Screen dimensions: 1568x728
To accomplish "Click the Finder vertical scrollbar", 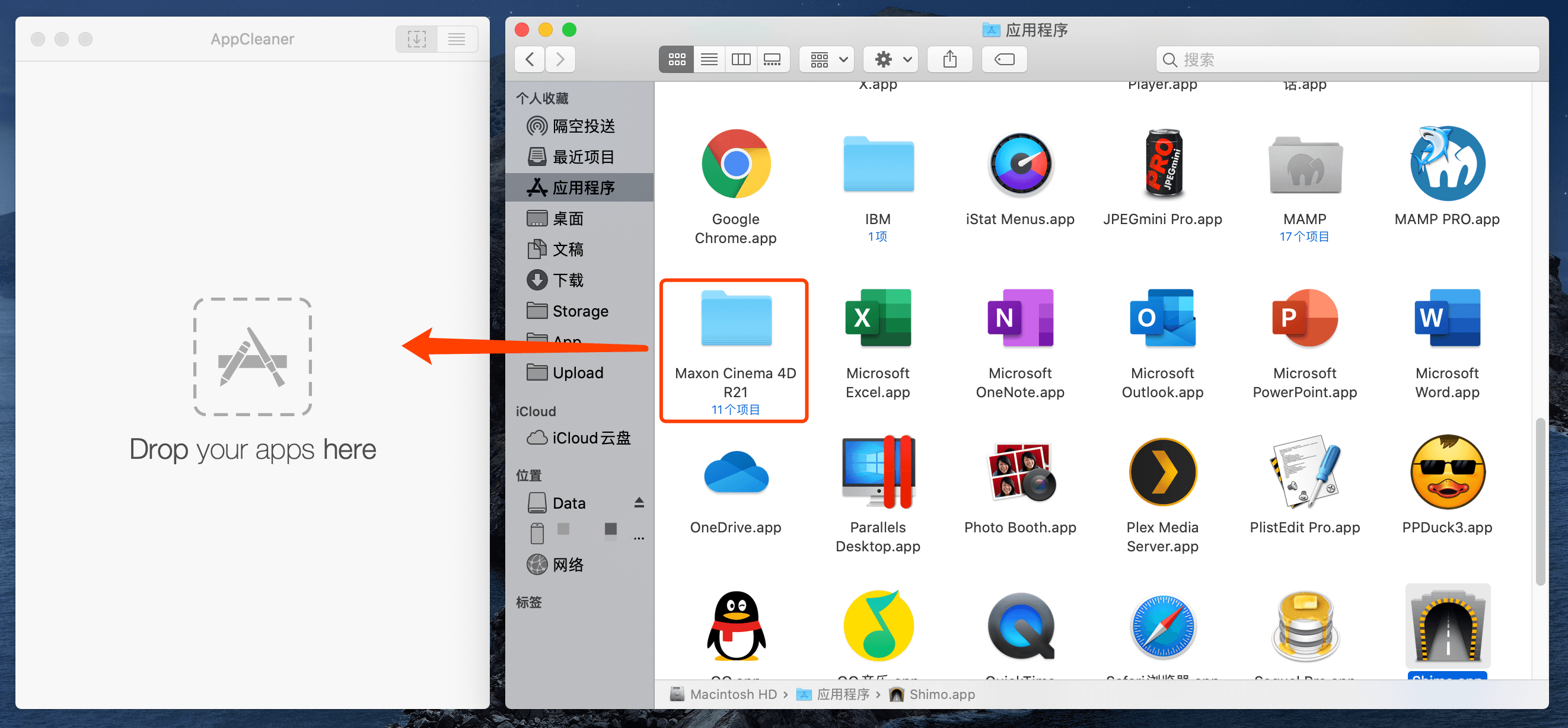I will 1540,500.
